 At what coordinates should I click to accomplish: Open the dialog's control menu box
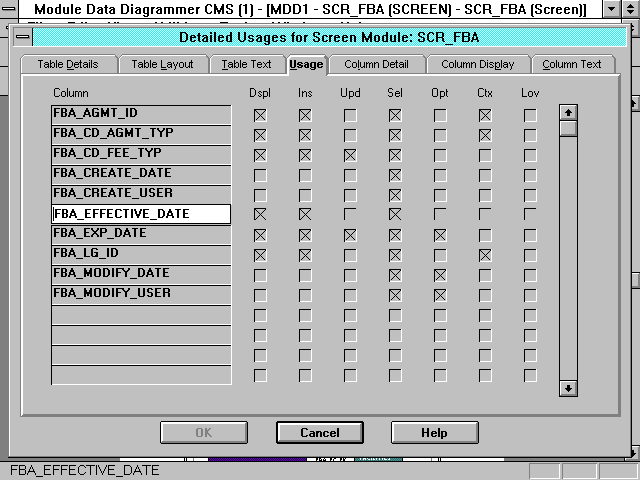click(22, 37)
